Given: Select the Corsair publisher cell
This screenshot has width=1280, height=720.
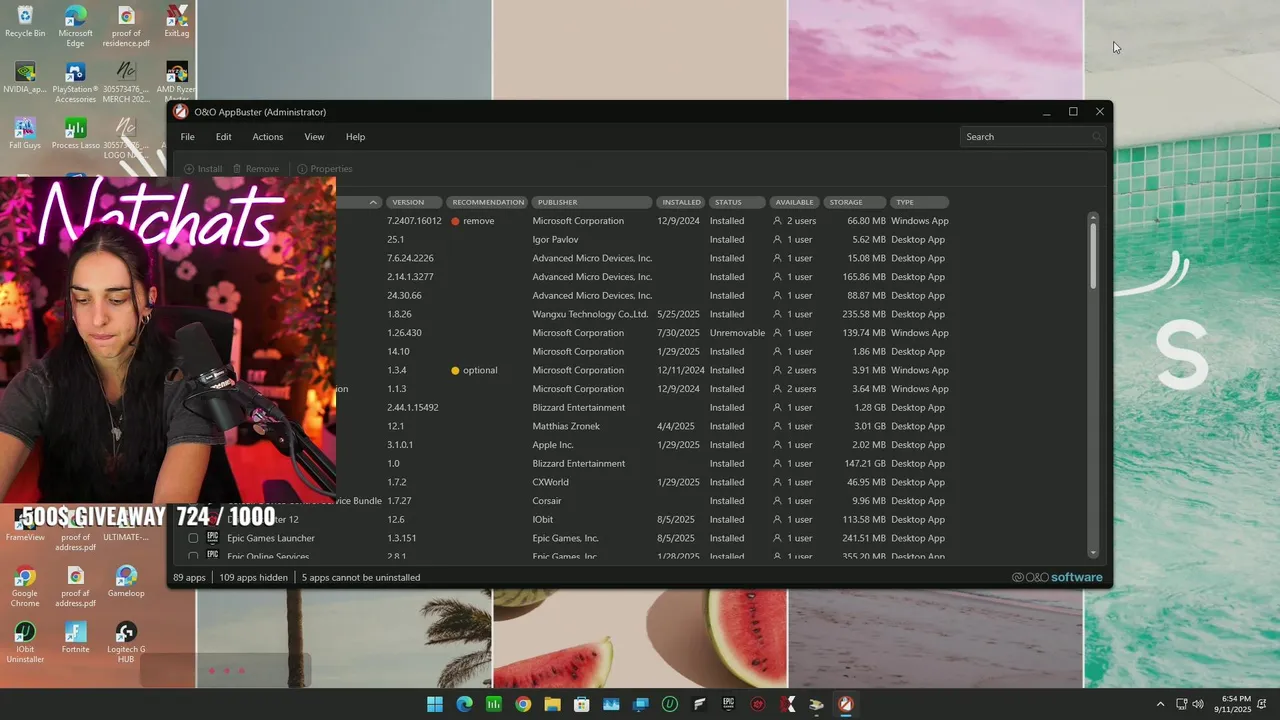Looking at the screenshot, I should [x=547, y=501].
